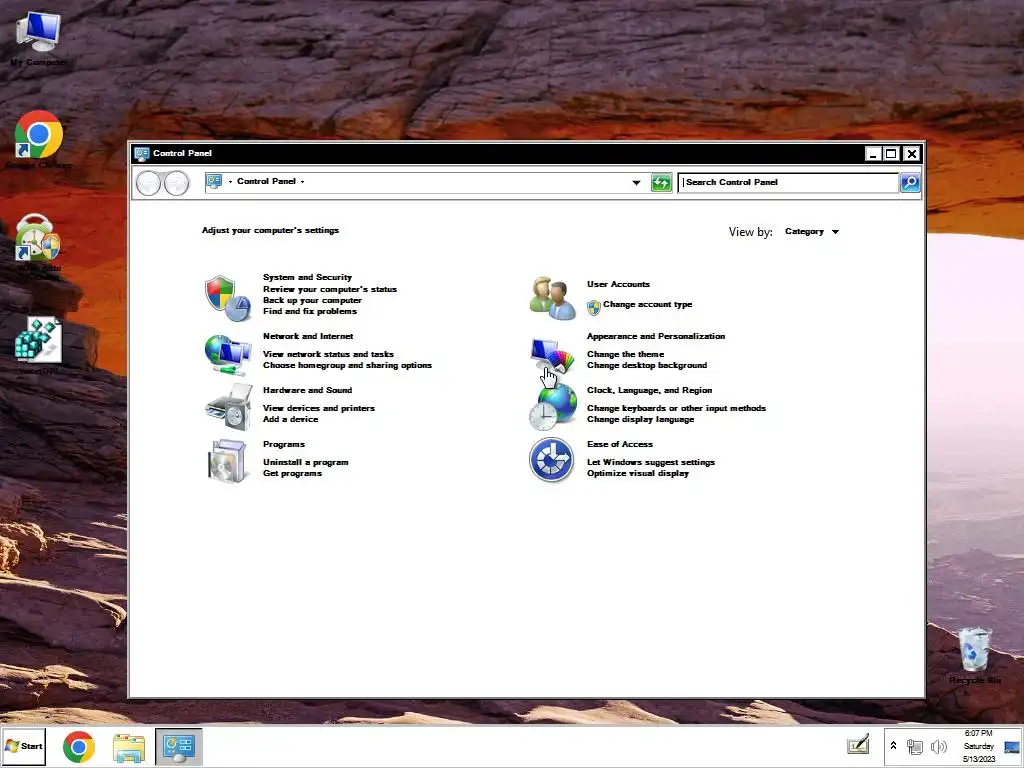Screen dimensions: 1024x768
Task: Click the volume speaker tray icon
Action: [x=938, y=746]
